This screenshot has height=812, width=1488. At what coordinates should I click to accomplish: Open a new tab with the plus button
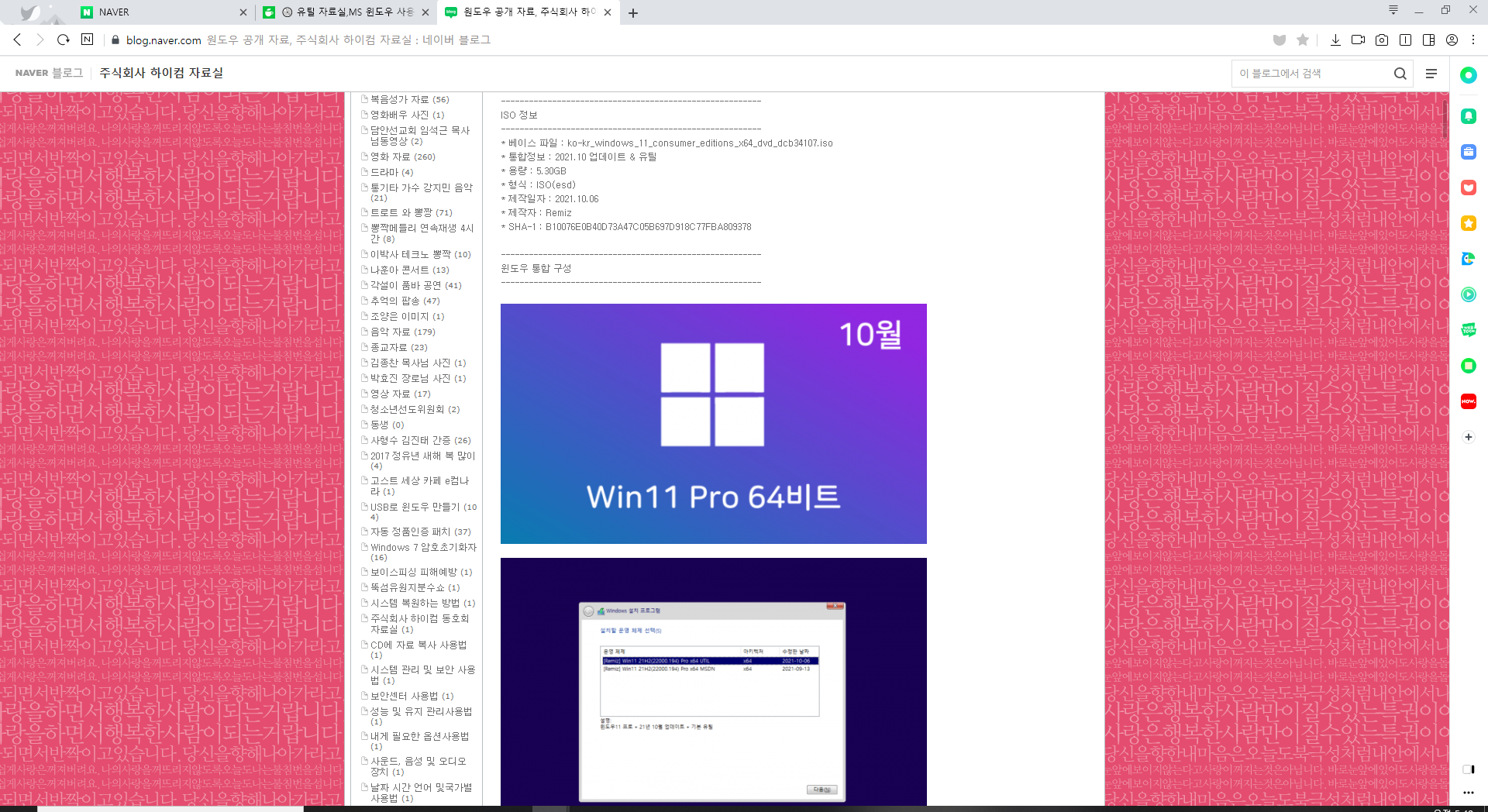[633, 12]
